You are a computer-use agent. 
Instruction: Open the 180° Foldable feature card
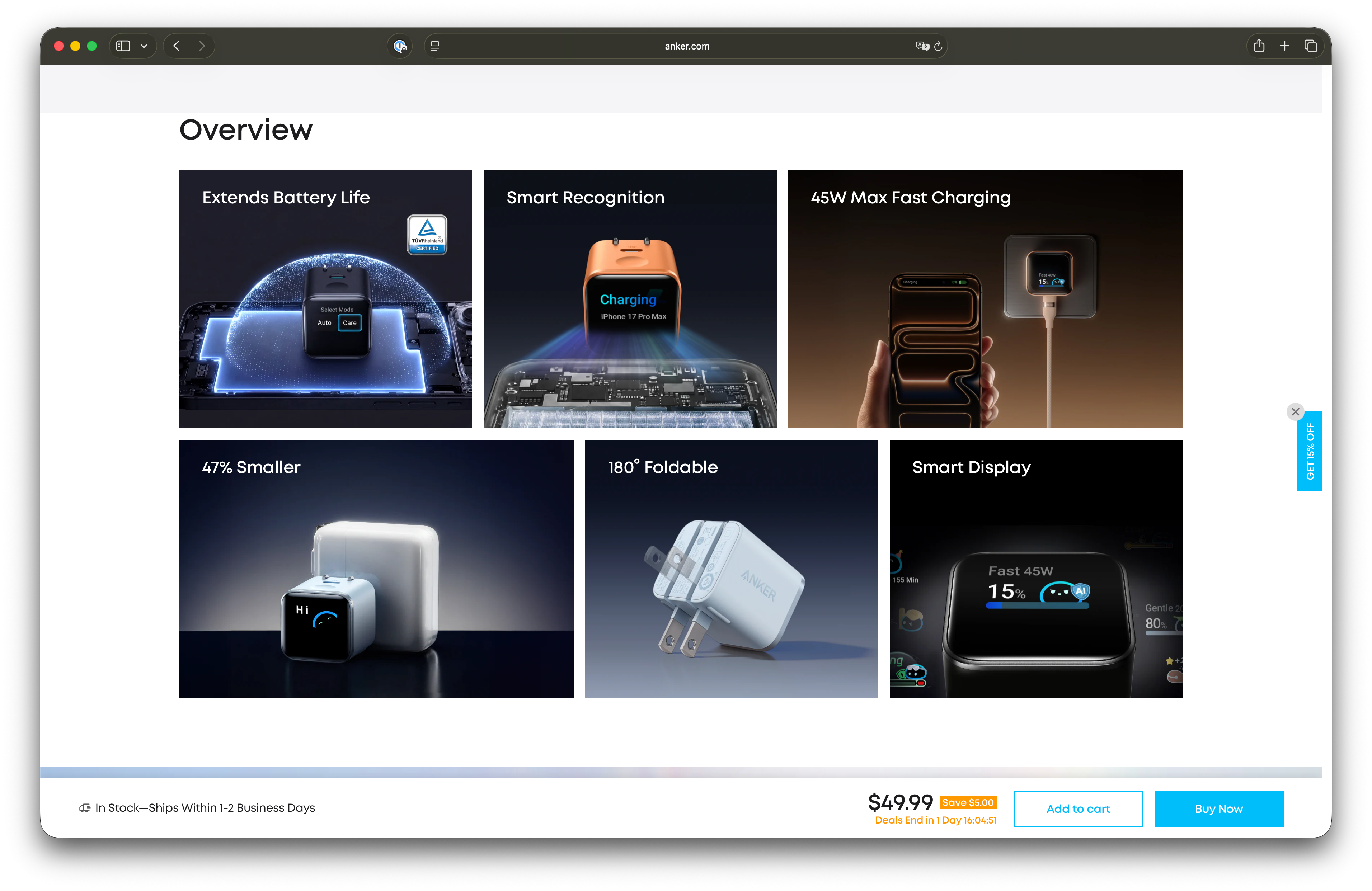click(731, 569)
